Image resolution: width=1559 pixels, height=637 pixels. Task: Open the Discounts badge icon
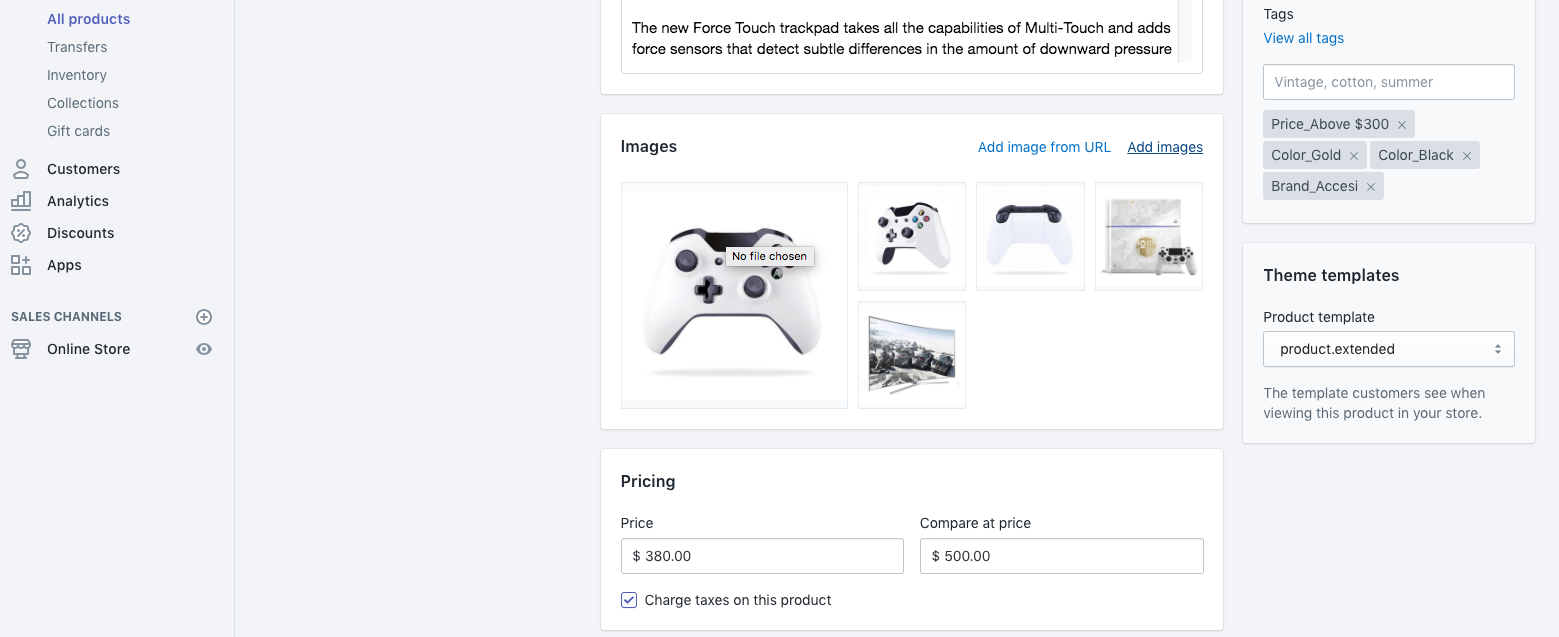[x=20, y=233]
